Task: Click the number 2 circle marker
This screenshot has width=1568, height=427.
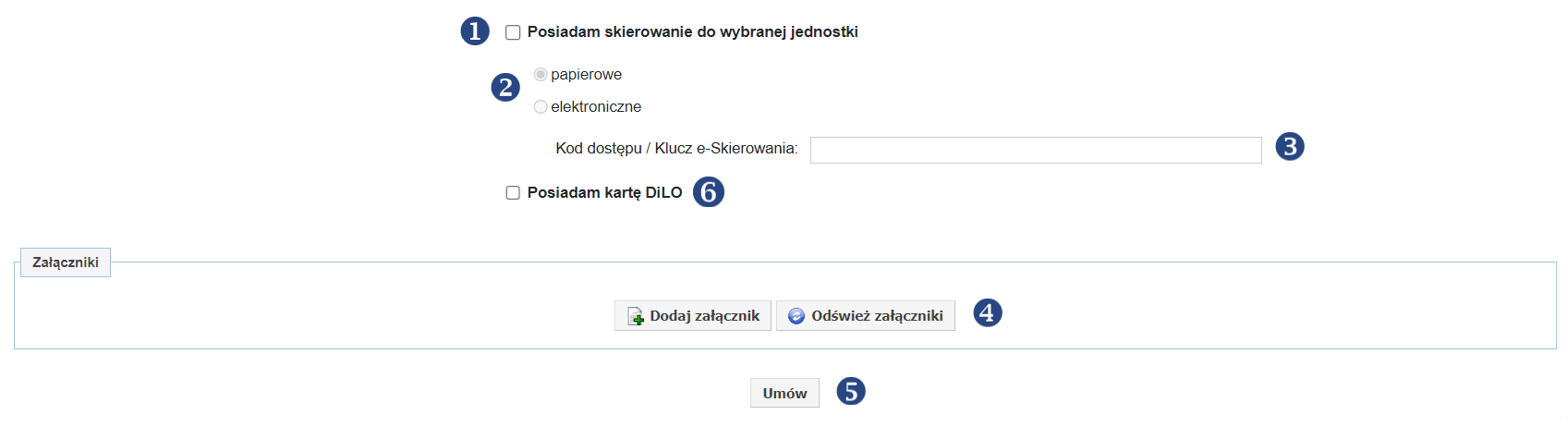Action: coord(505,88)
